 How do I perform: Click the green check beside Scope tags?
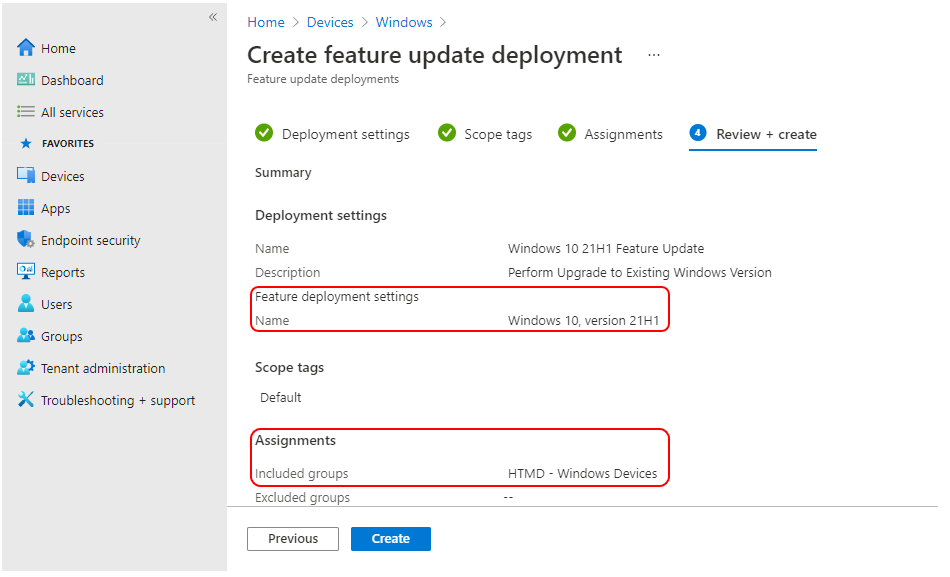coord(447,133)
